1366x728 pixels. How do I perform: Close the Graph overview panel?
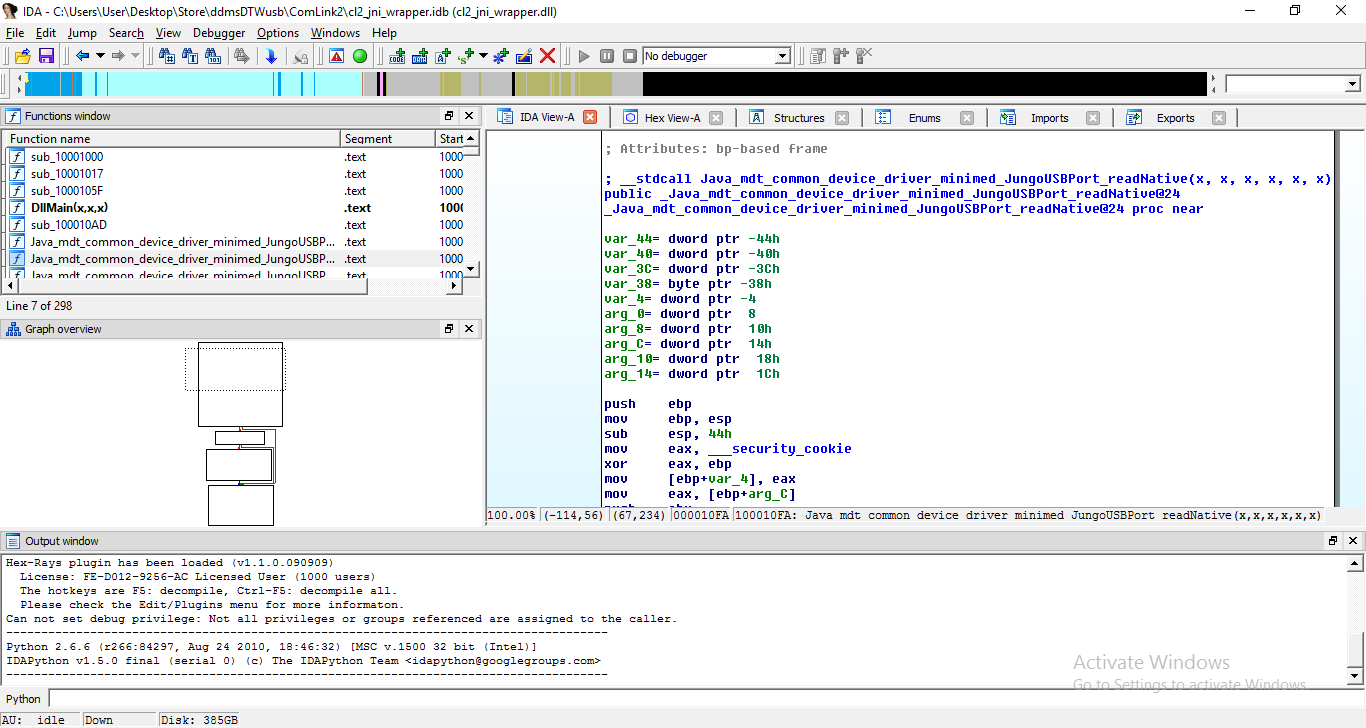tap(469, 329)
